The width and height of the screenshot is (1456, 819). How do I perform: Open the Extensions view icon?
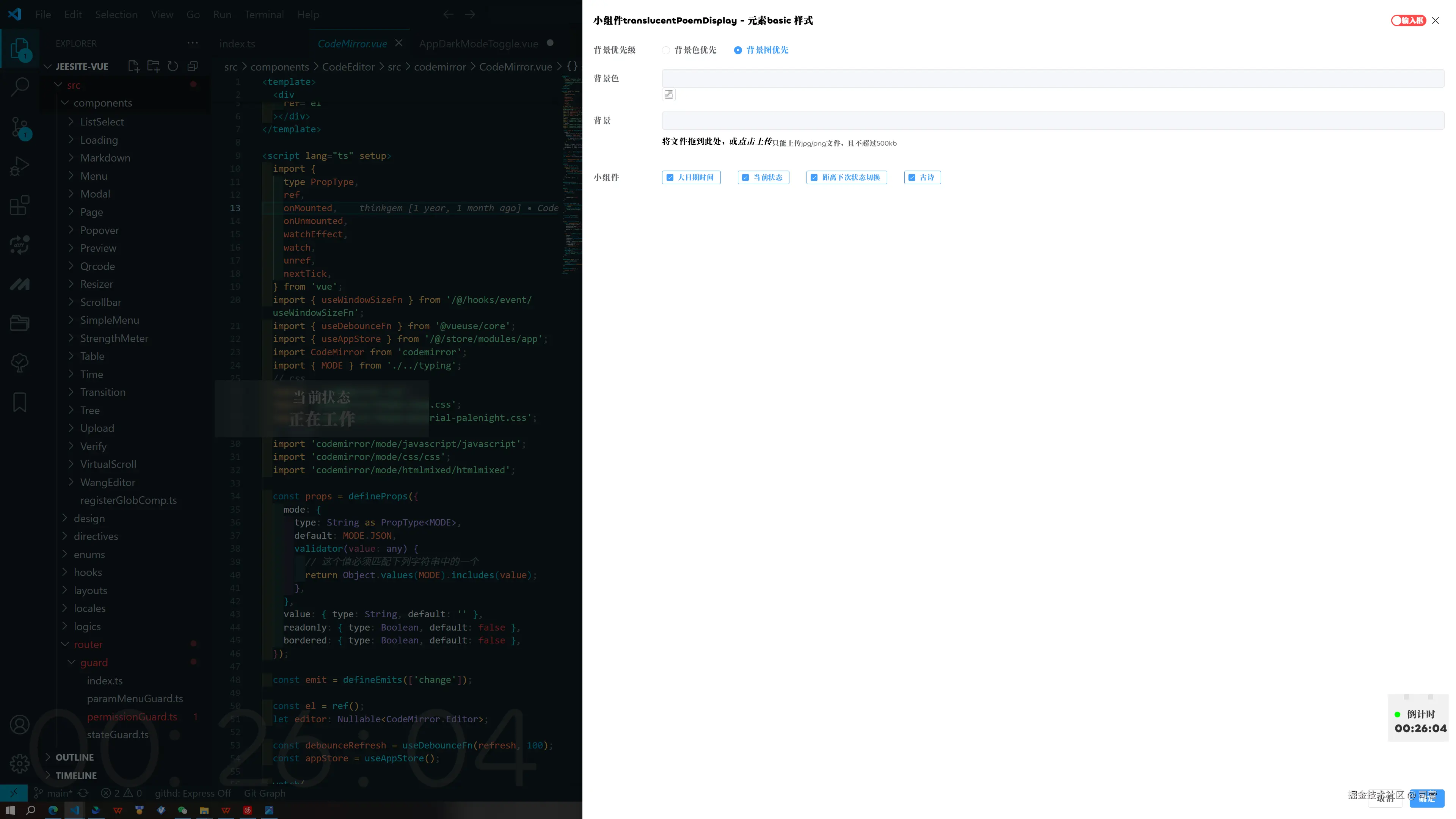pos(20,206)
